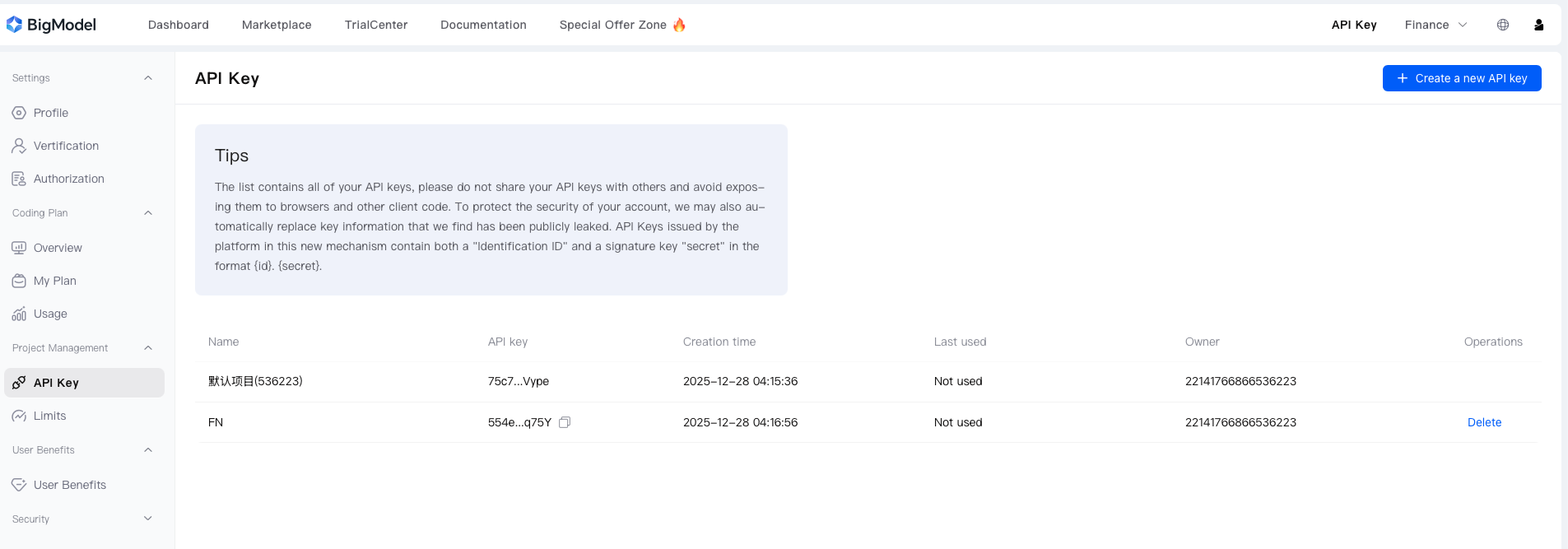Copy the FN API key with copy icon
The image size is (1568, 549).
point(565,422)
